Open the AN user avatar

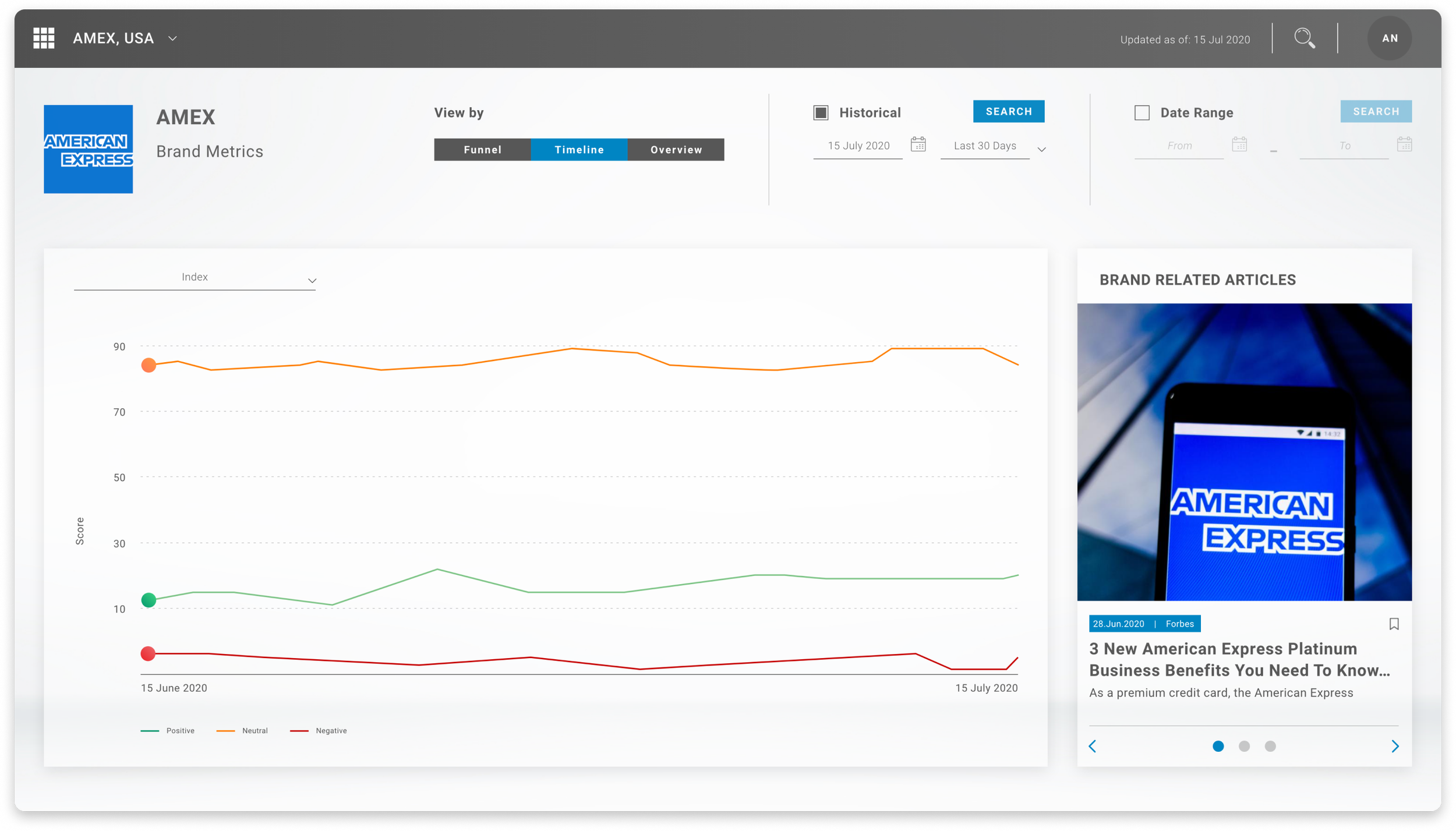[1389, 38]
